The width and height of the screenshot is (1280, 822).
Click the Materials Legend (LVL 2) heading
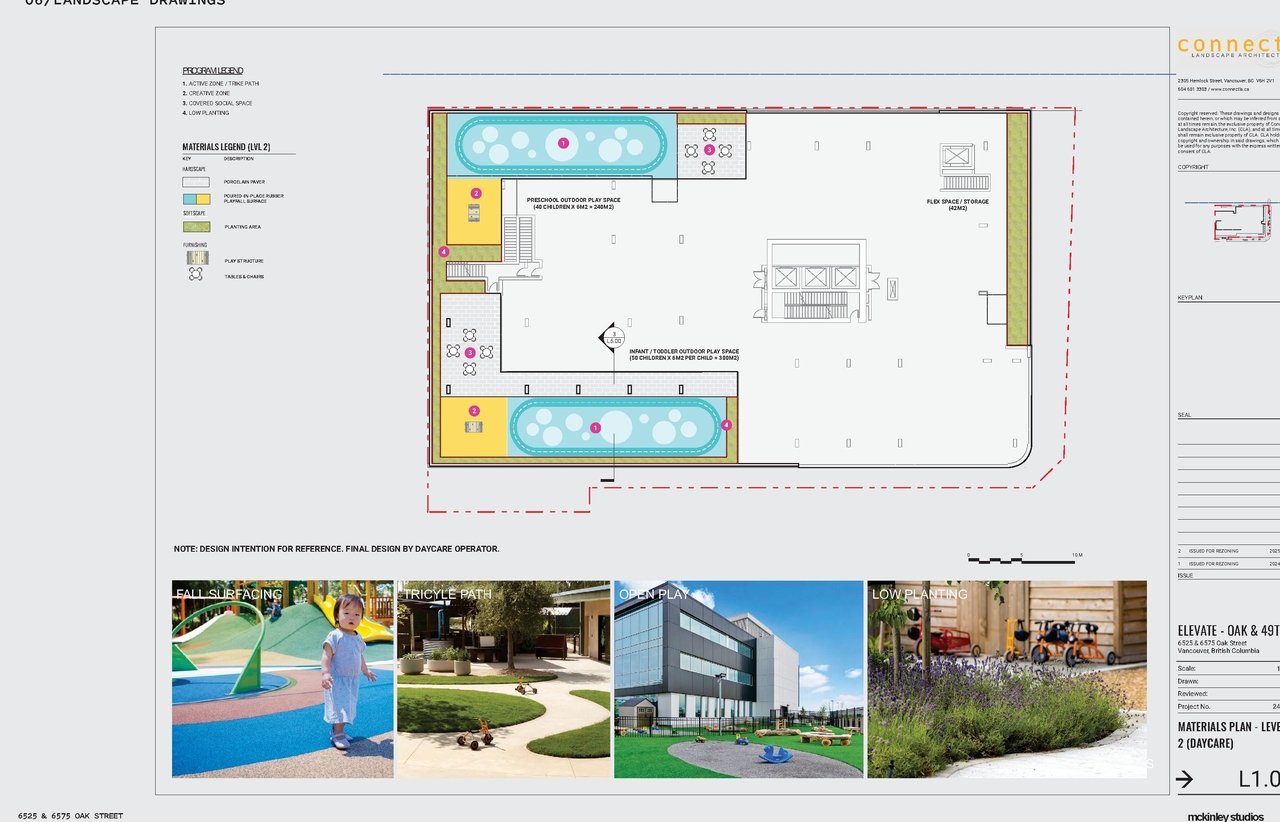pos(226,147)
